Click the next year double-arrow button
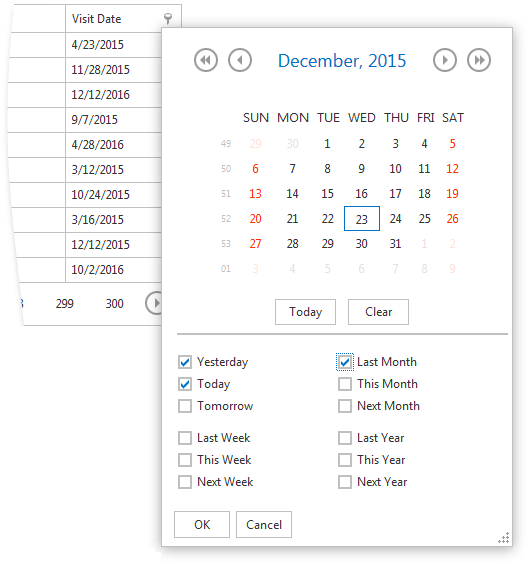 [479, 60]
